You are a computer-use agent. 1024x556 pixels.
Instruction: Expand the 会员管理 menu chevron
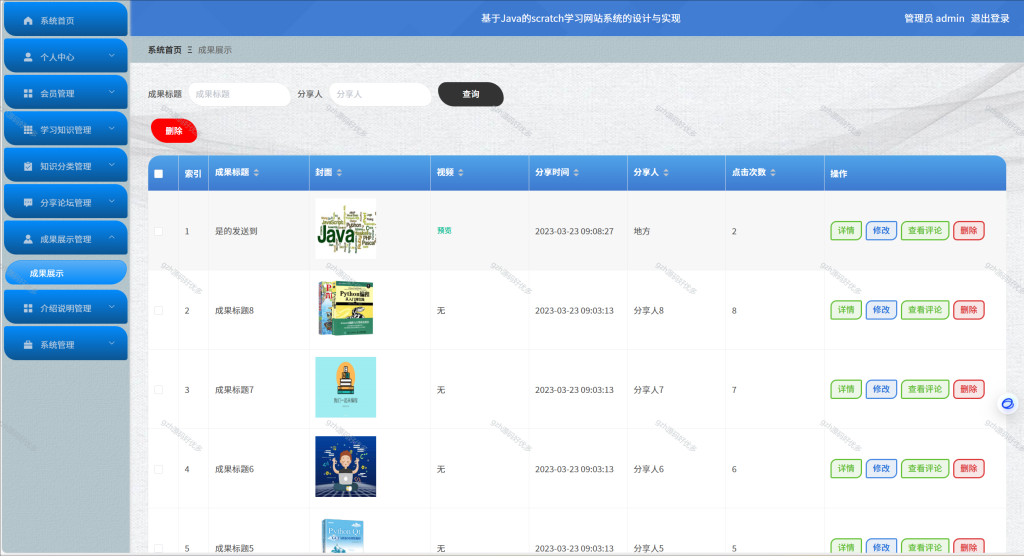pyautogui.click(x=112, y=92)
